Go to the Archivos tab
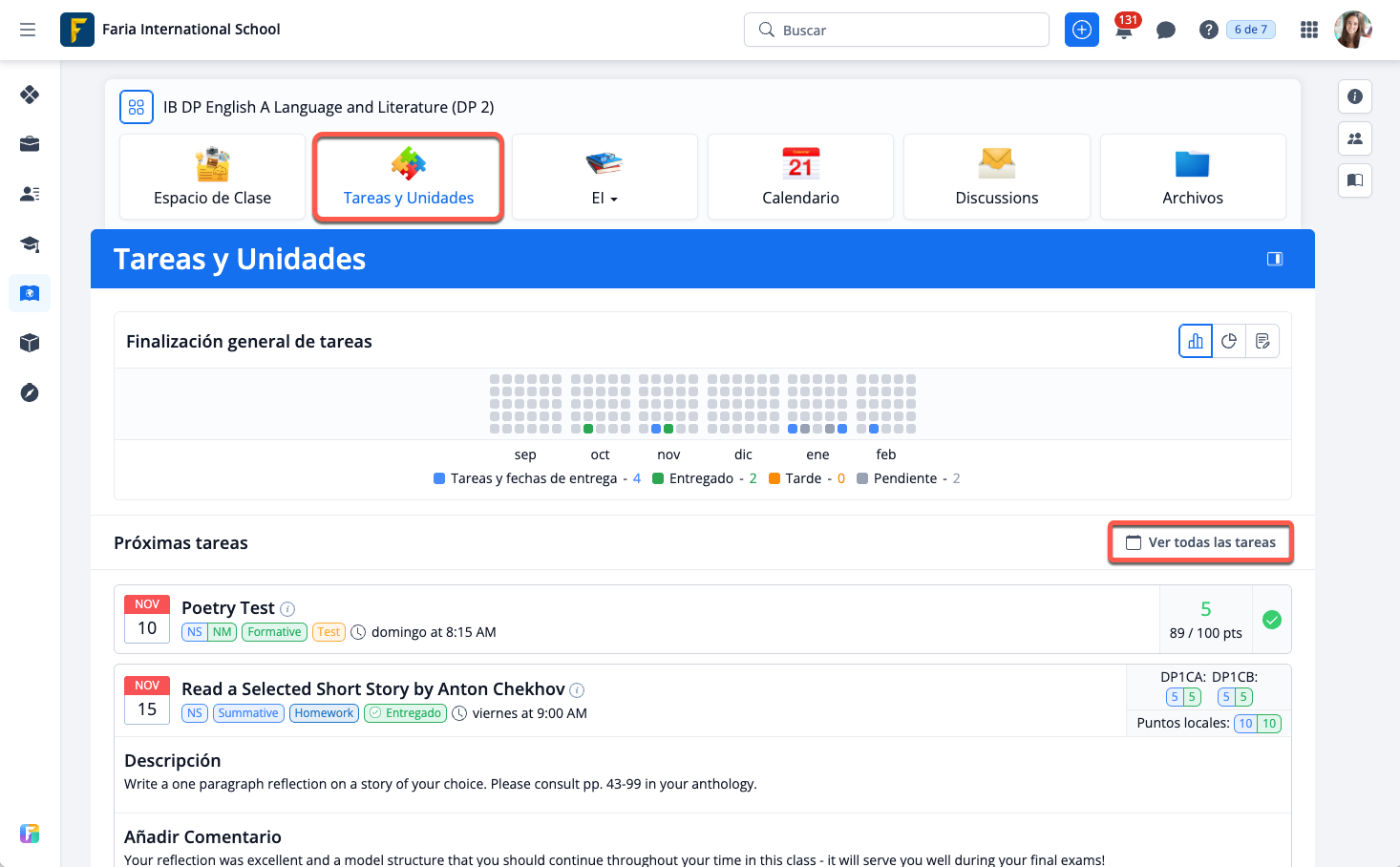 pos(1192,178)
